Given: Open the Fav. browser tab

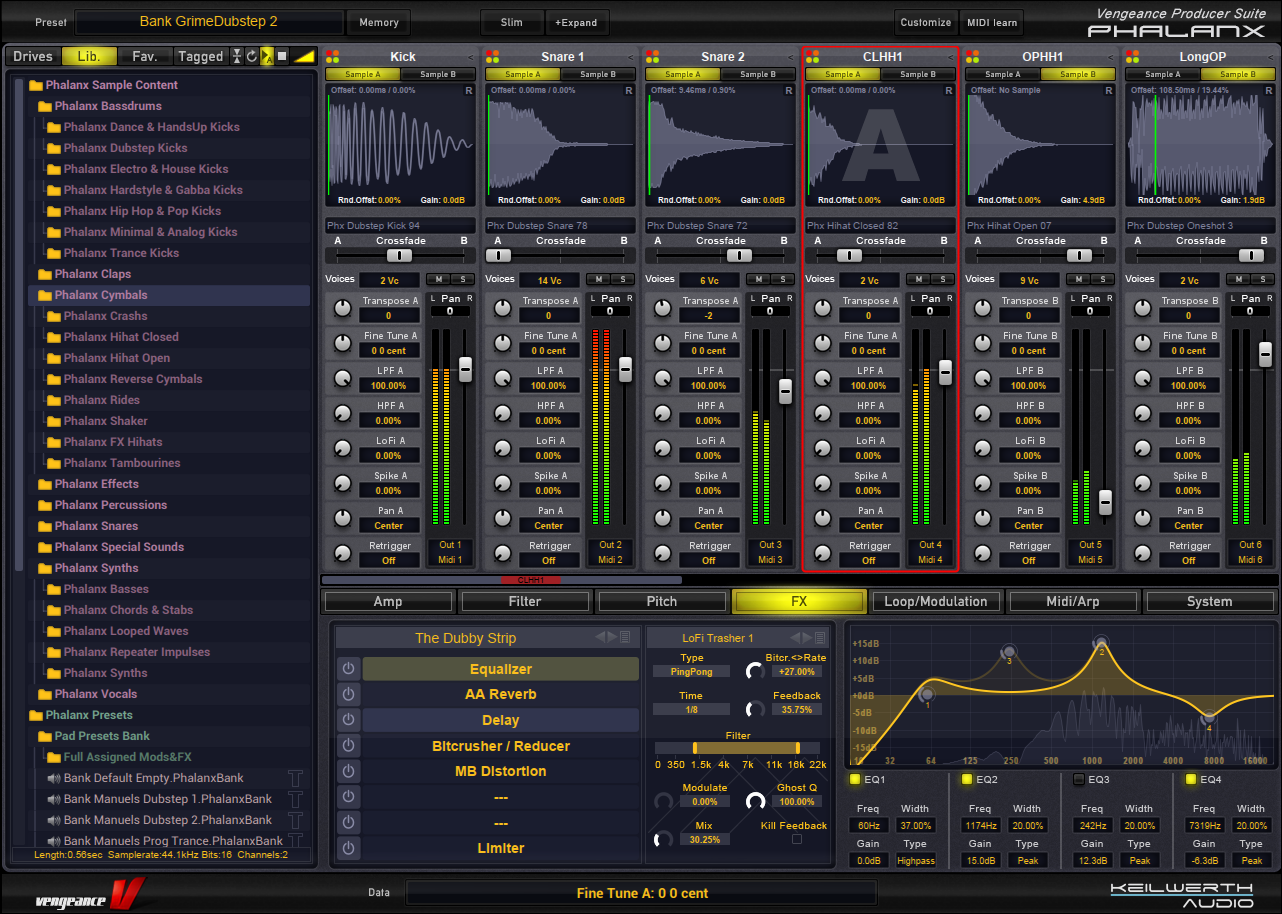Looking at the screenshot, I should coord(145,57).
